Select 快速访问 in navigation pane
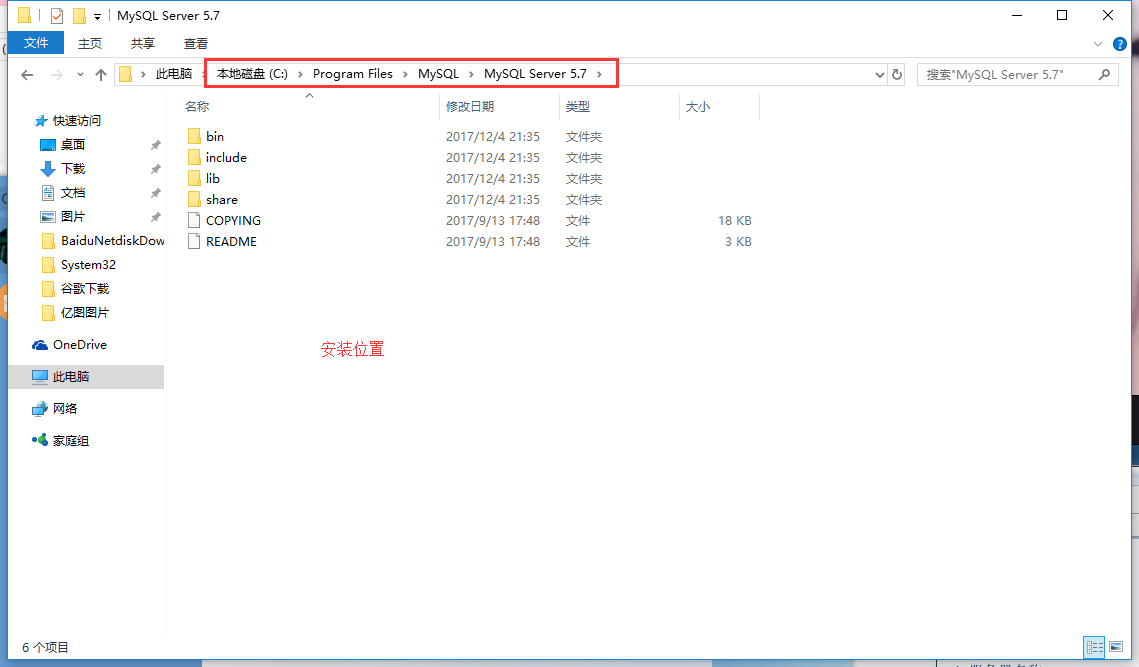The image size is (1139, 667). click(x=76, y=121)
